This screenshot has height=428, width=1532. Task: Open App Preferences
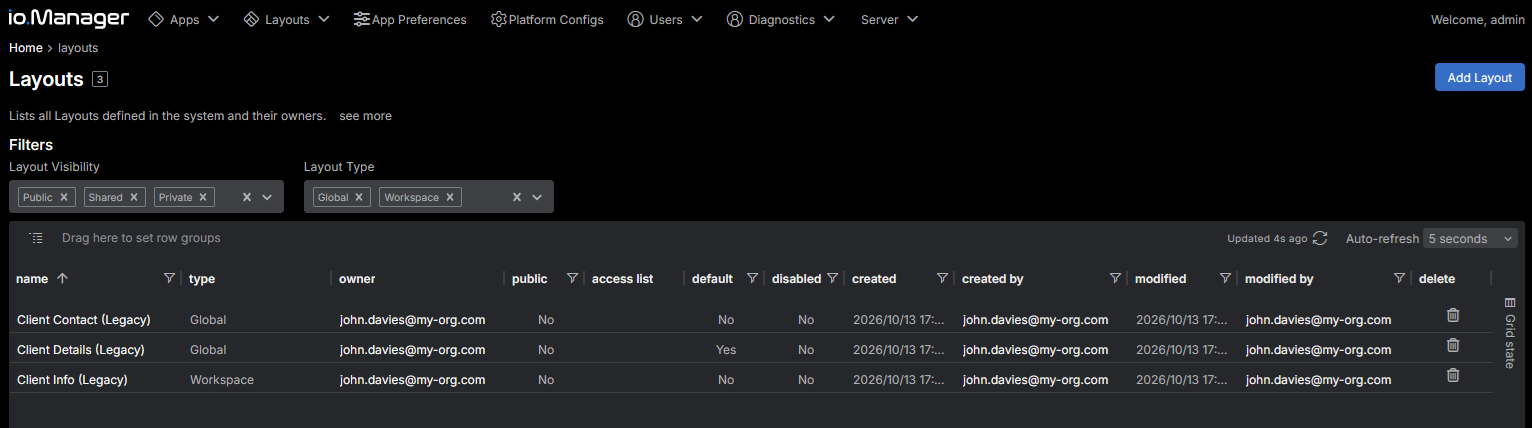click(x=410, y=19)
